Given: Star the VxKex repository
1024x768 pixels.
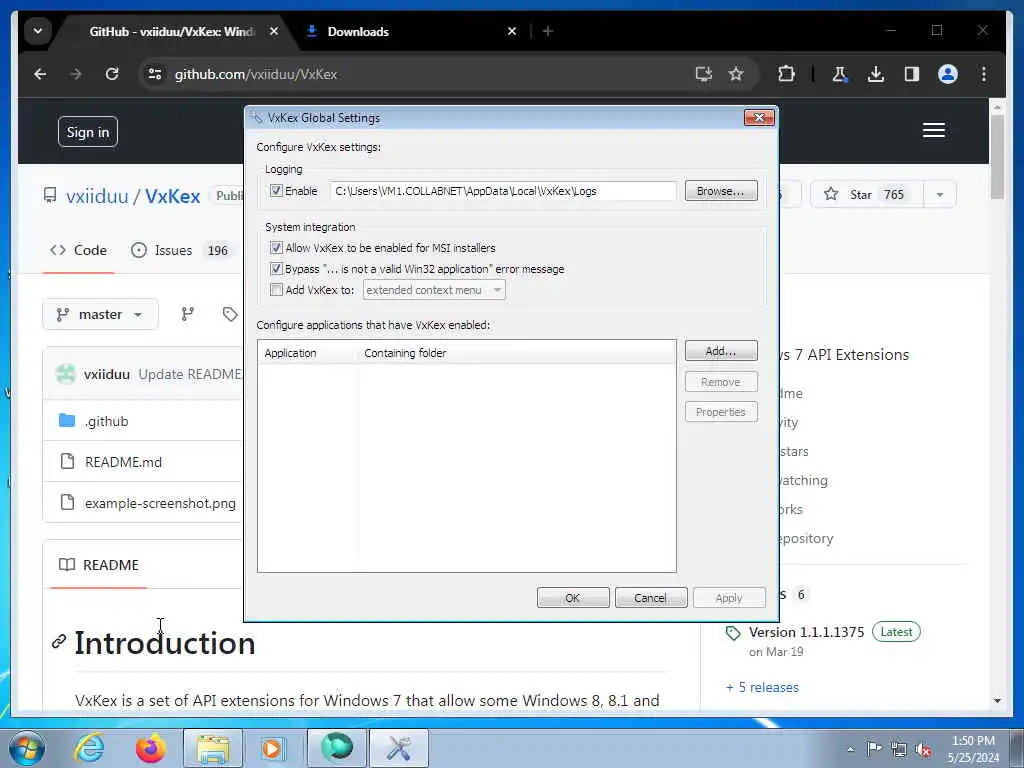Looking at the screenshot, I should coord(867,195).
